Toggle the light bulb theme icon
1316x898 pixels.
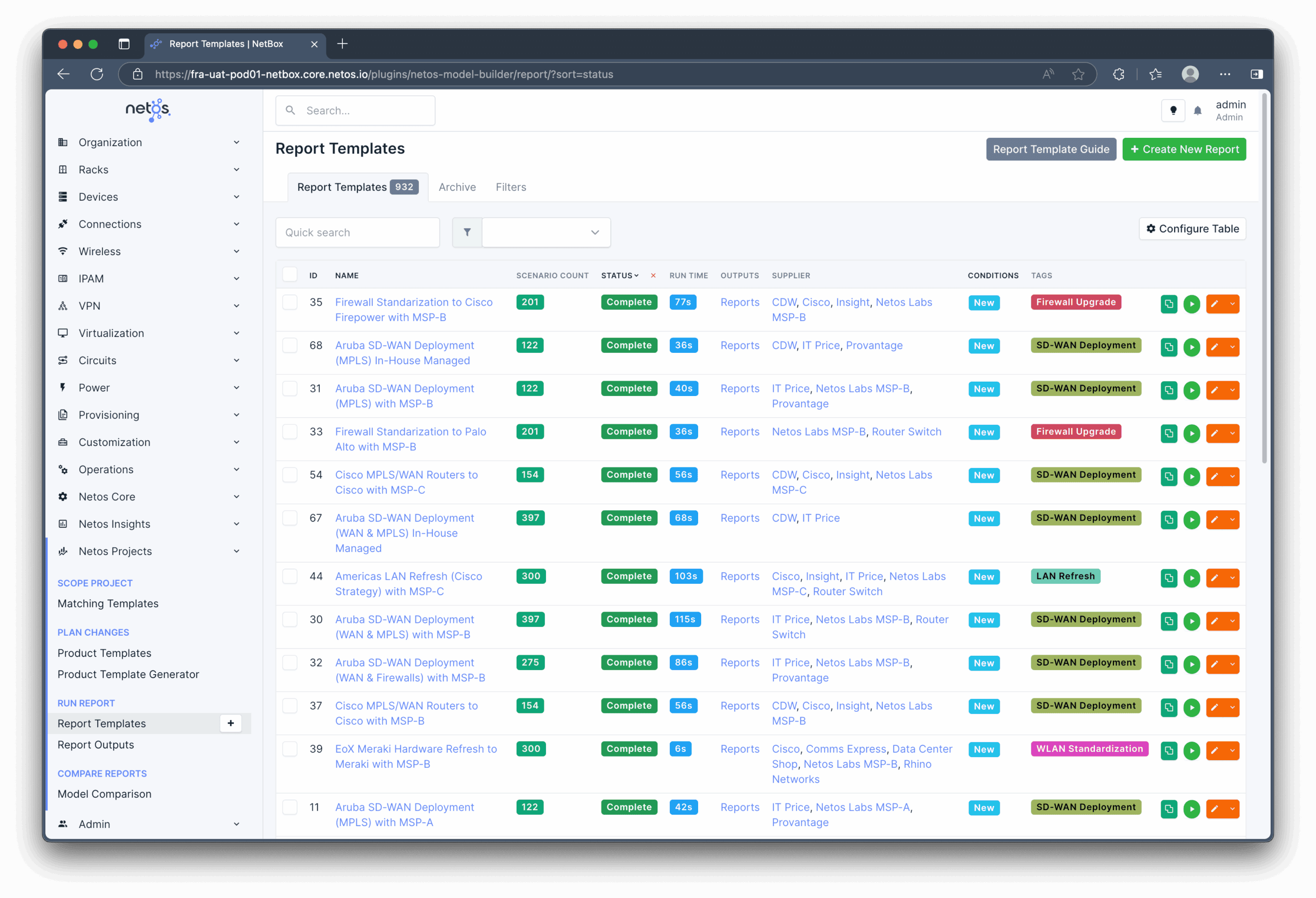coord(1173,111)
